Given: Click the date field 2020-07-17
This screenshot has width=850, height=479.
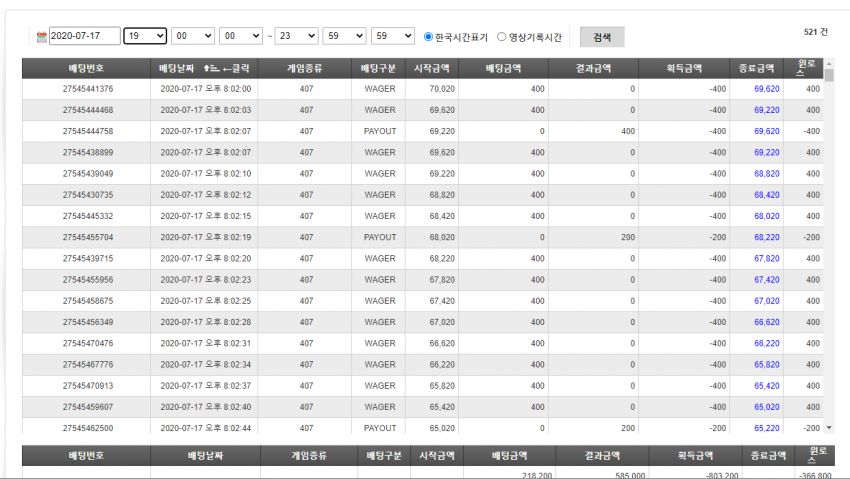Looking at the screenshot, I should click(85, 36).
